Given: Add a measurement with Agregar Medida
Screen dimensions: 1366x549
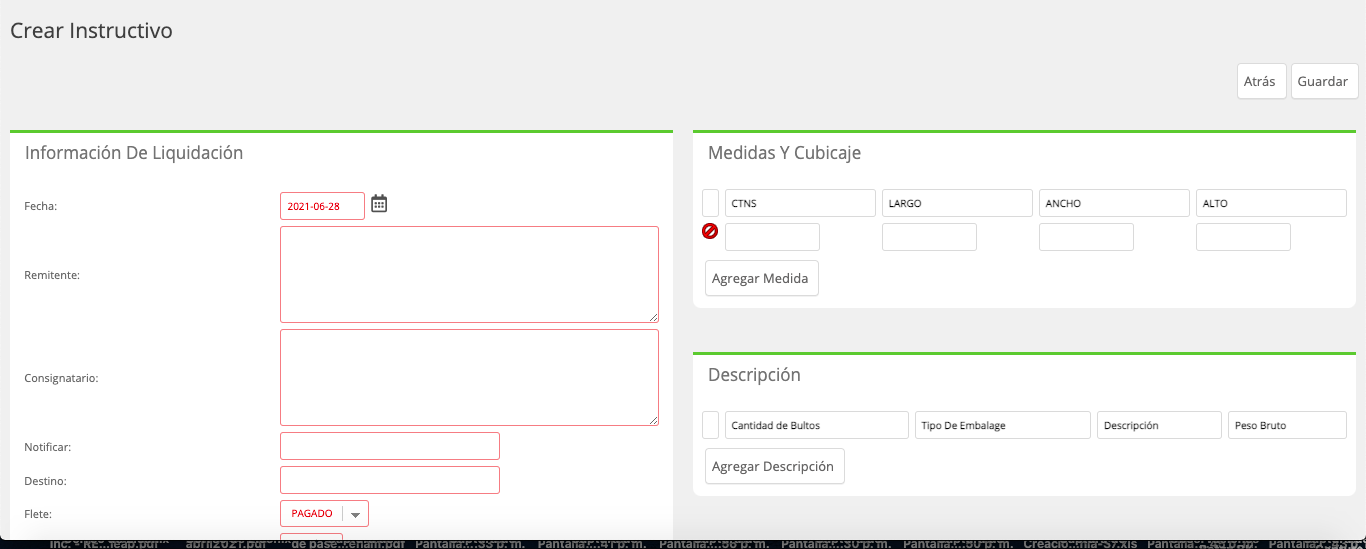Looking at the screenshot, I should coord(762,278).
